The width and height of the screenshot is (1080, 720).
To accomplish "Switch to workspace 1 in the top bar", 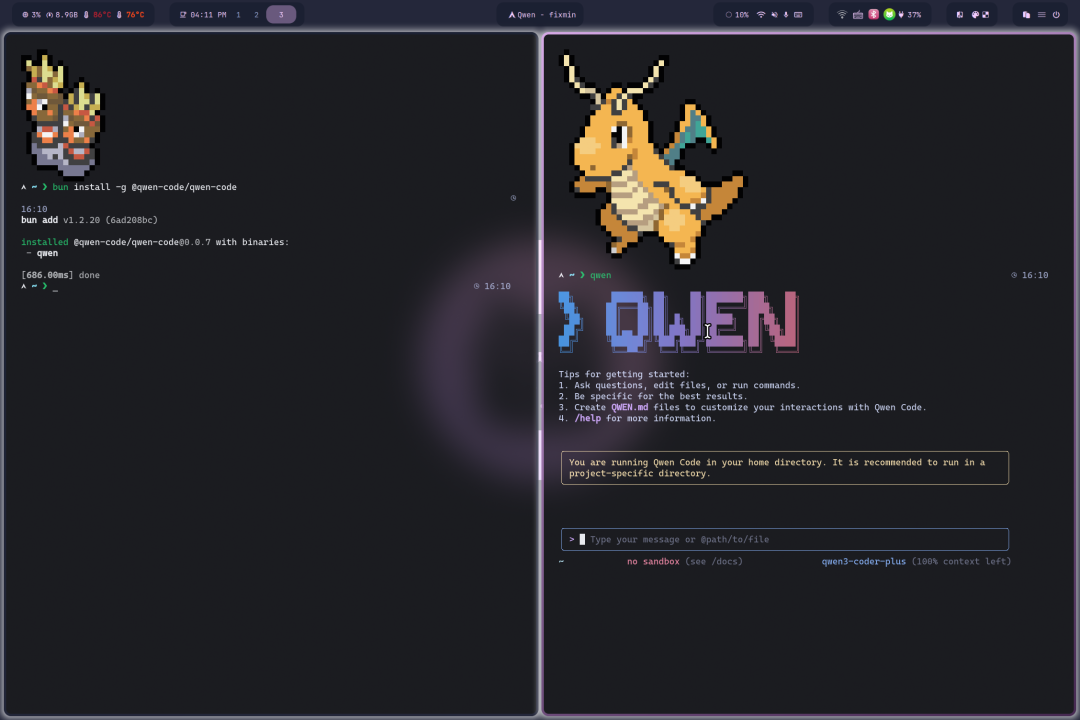I will coord(238,14).
